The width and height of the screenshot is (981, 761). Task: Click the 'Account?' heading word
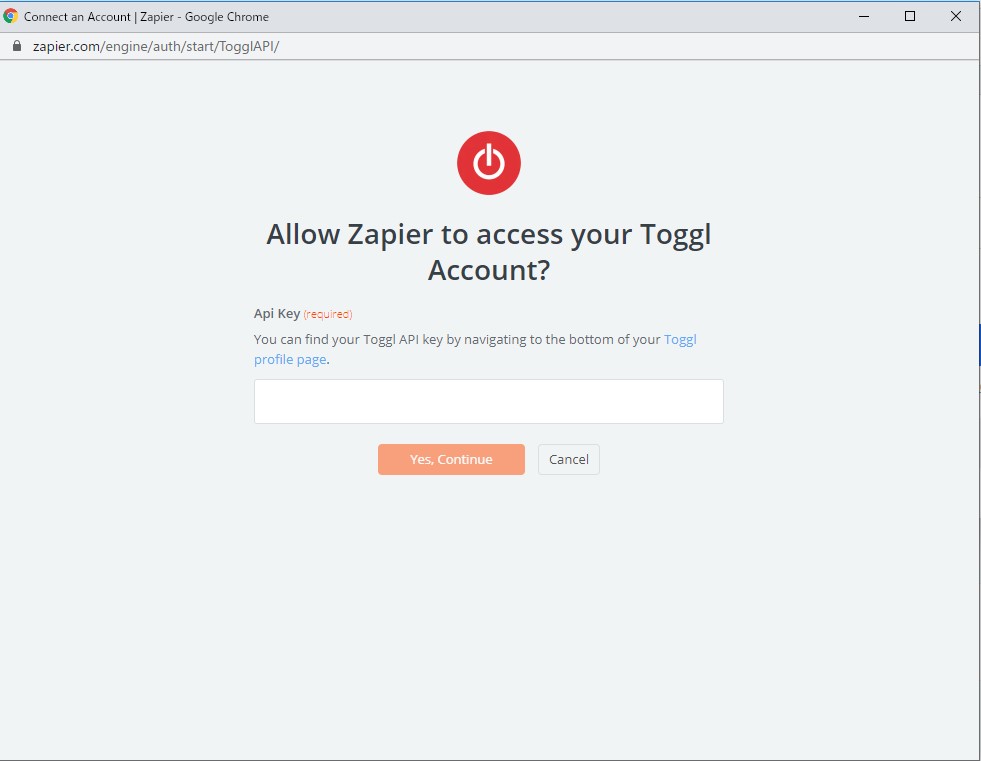pyautogui.click(x=489, y=270)
